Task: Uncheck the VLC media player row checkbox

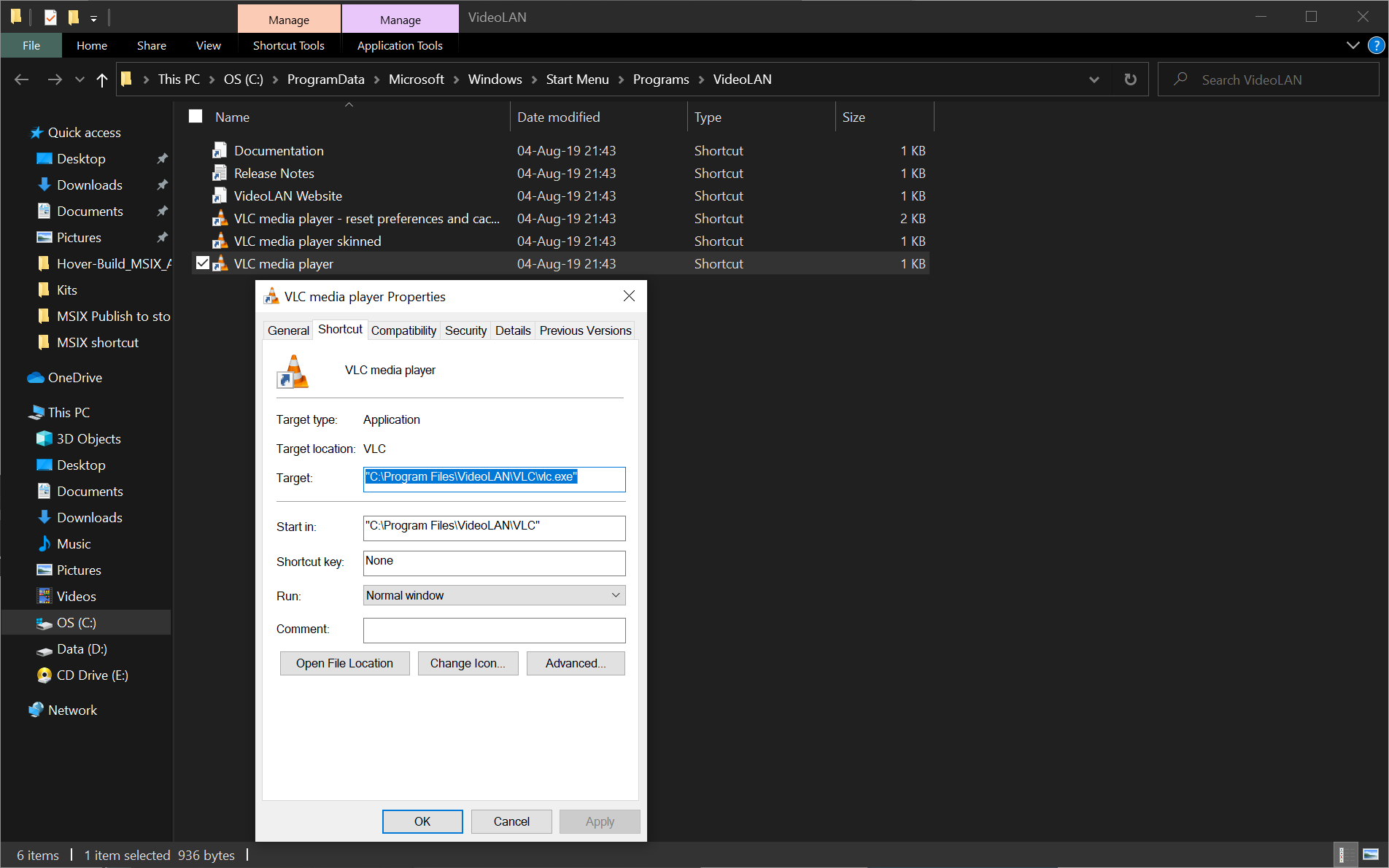Action: pos(203,263)
